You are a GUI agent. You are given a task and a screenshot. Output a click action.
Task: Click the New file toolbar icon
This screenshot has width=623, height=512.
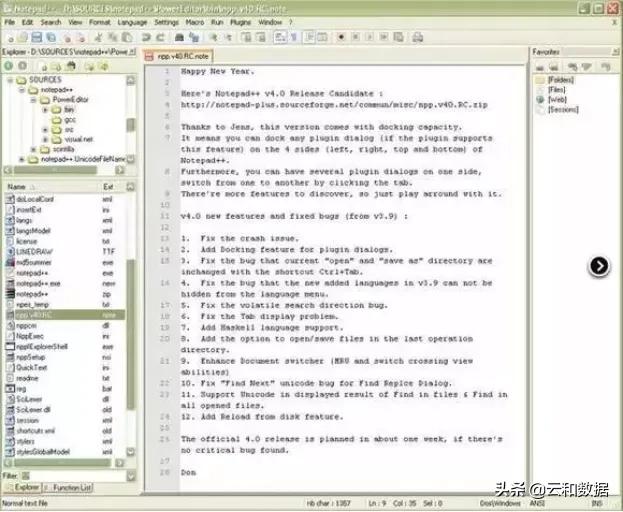click(11, 38)
